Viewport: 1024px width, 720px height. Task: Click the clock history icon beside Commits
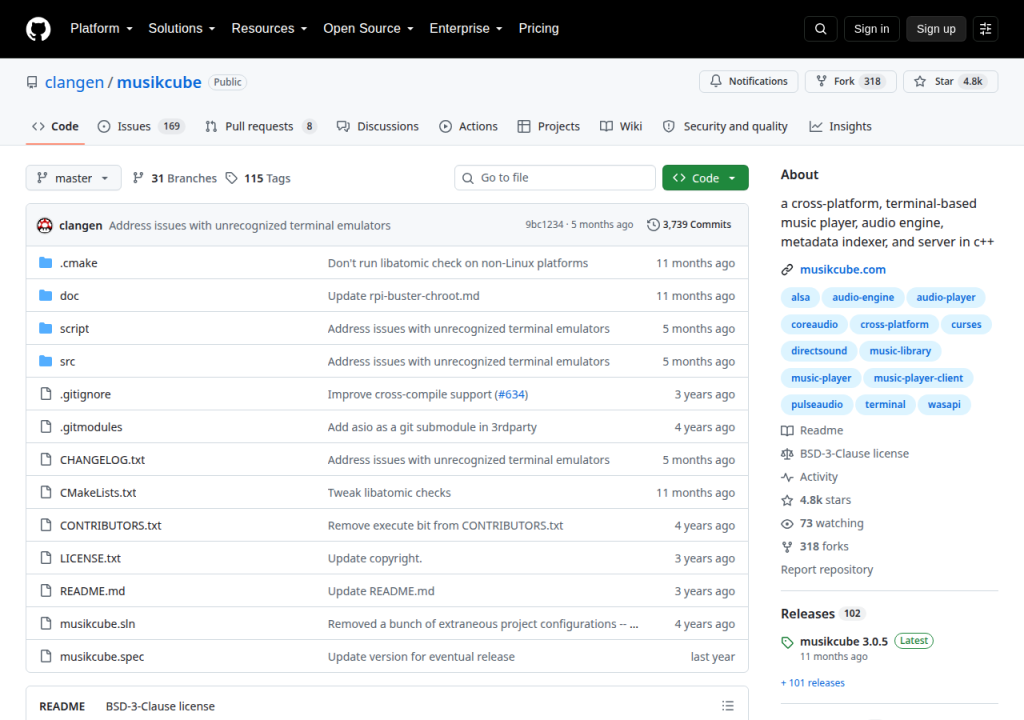coord(653,225)
